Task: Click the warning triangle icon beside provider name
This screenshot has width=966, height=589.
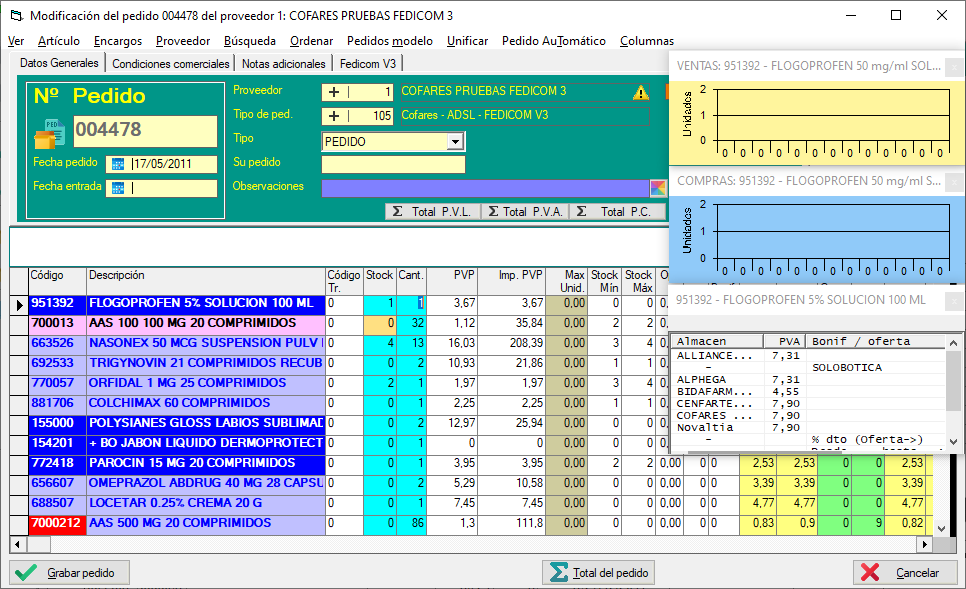Action: point(641,92)
